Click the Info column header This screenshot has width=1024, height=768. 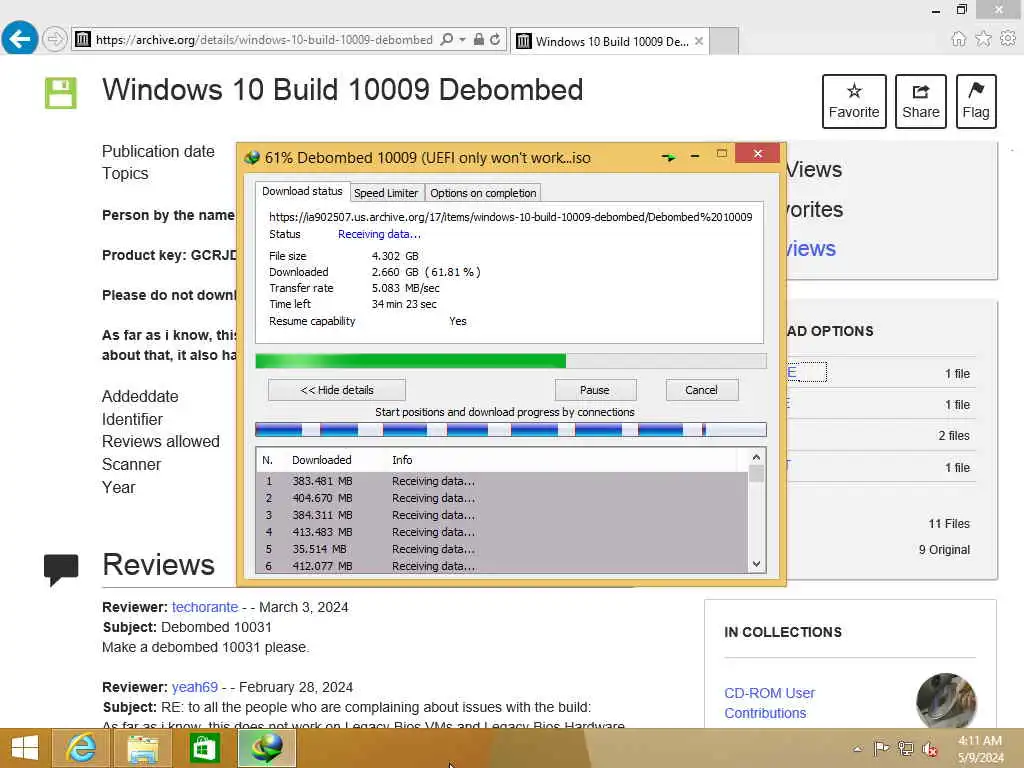(x=402, y=460)
